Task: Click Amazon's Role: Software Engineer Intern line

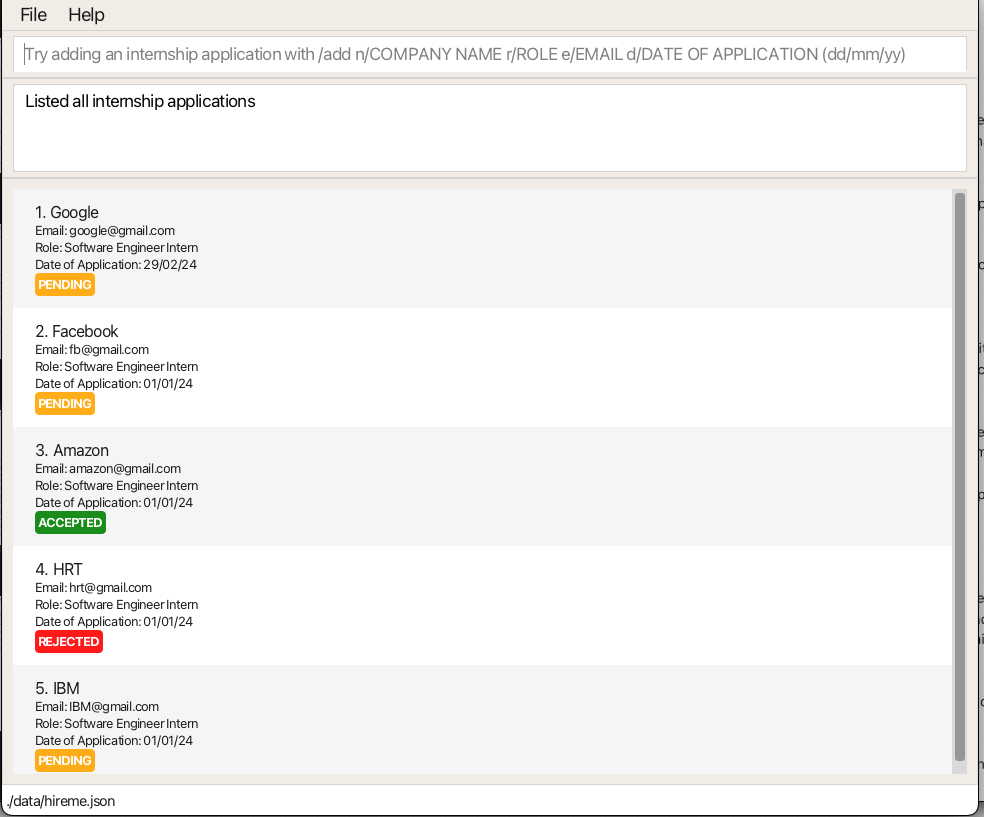Action: (x=117, y=486)
